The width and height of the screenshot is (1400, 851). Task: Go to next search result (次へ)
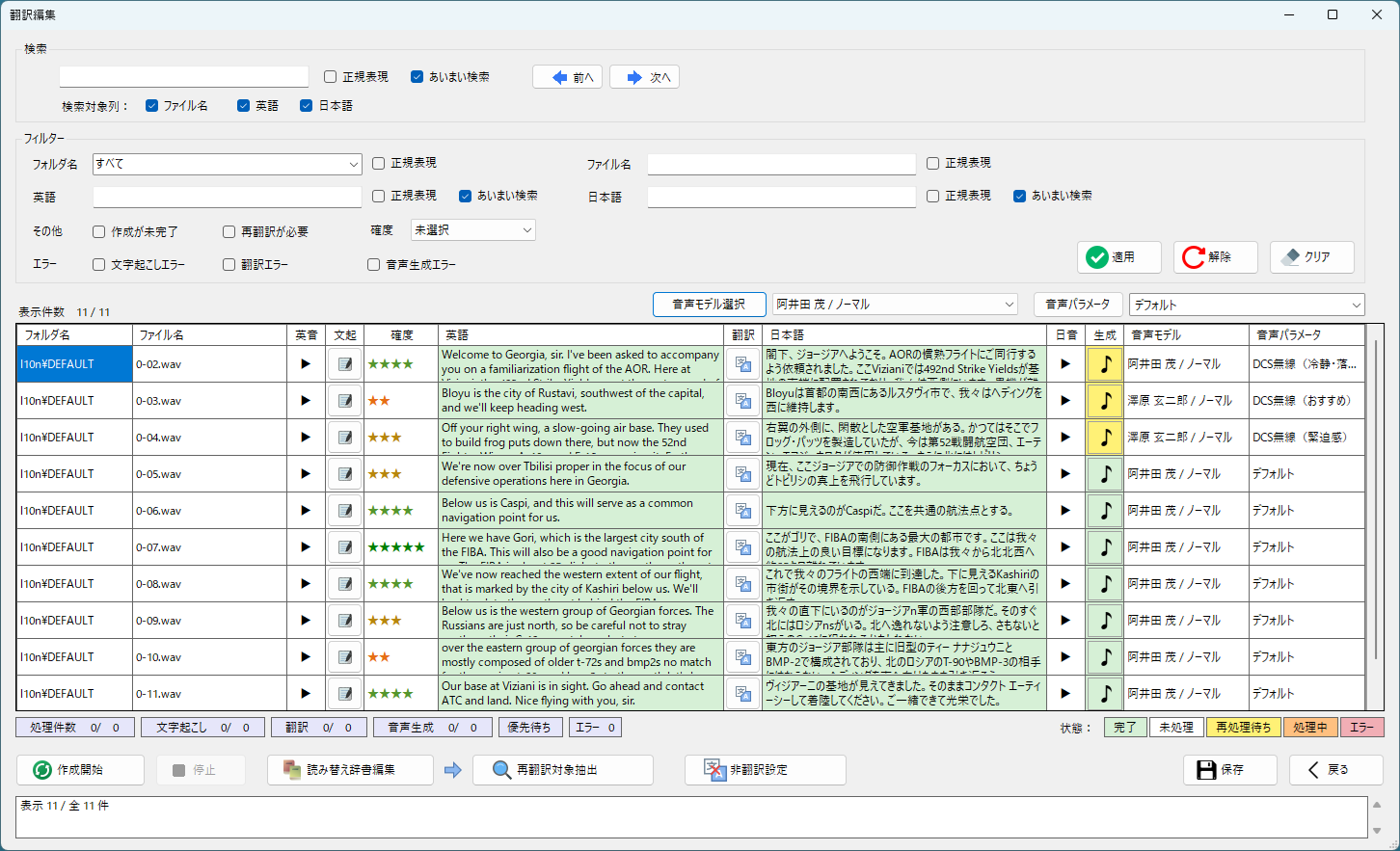[x=645, y=77]
